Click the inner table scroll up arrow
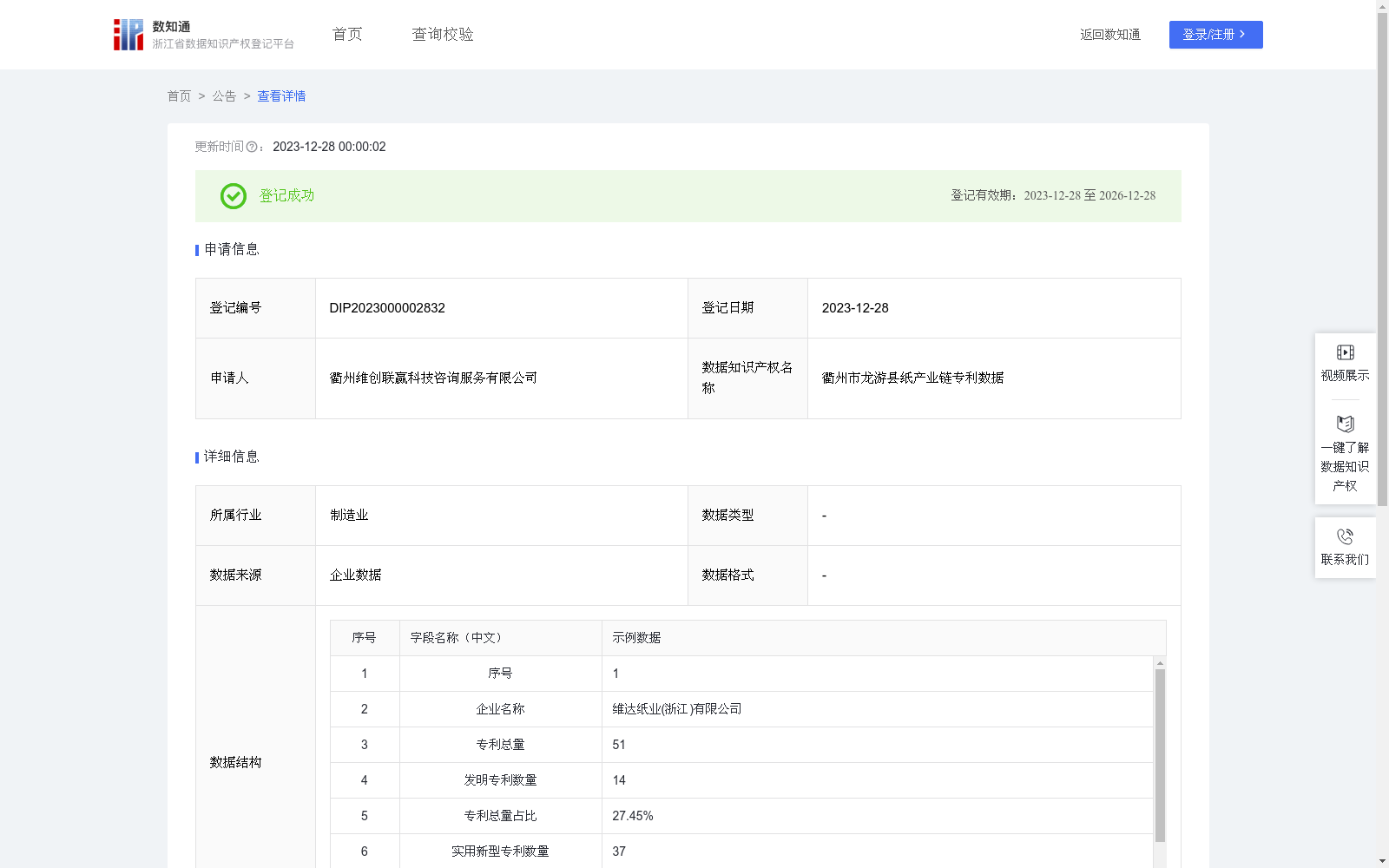1389x868 pixels. (x=1160, y=663)
